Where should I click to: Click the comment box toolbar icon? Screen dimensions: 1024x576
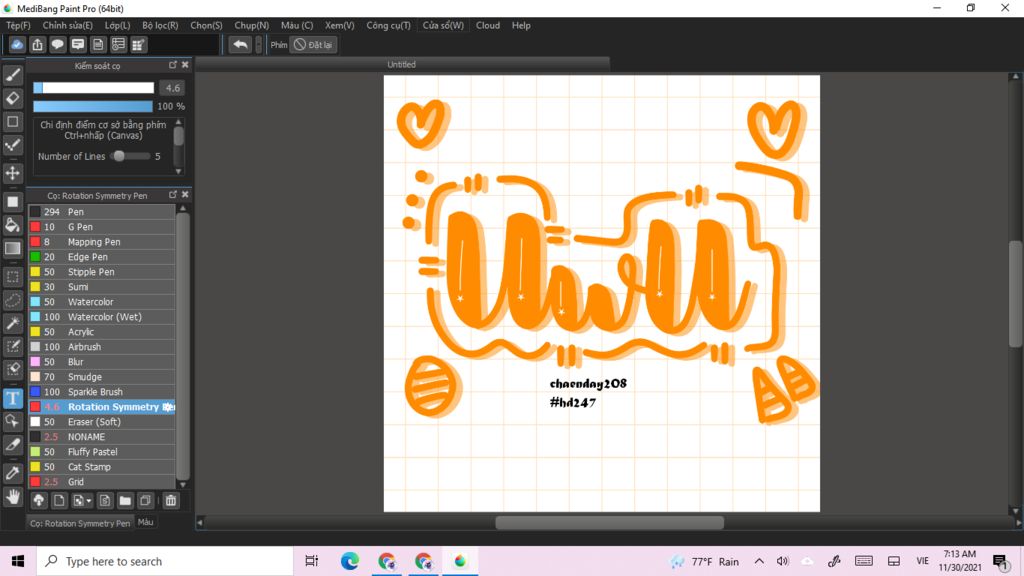[78, 44]
